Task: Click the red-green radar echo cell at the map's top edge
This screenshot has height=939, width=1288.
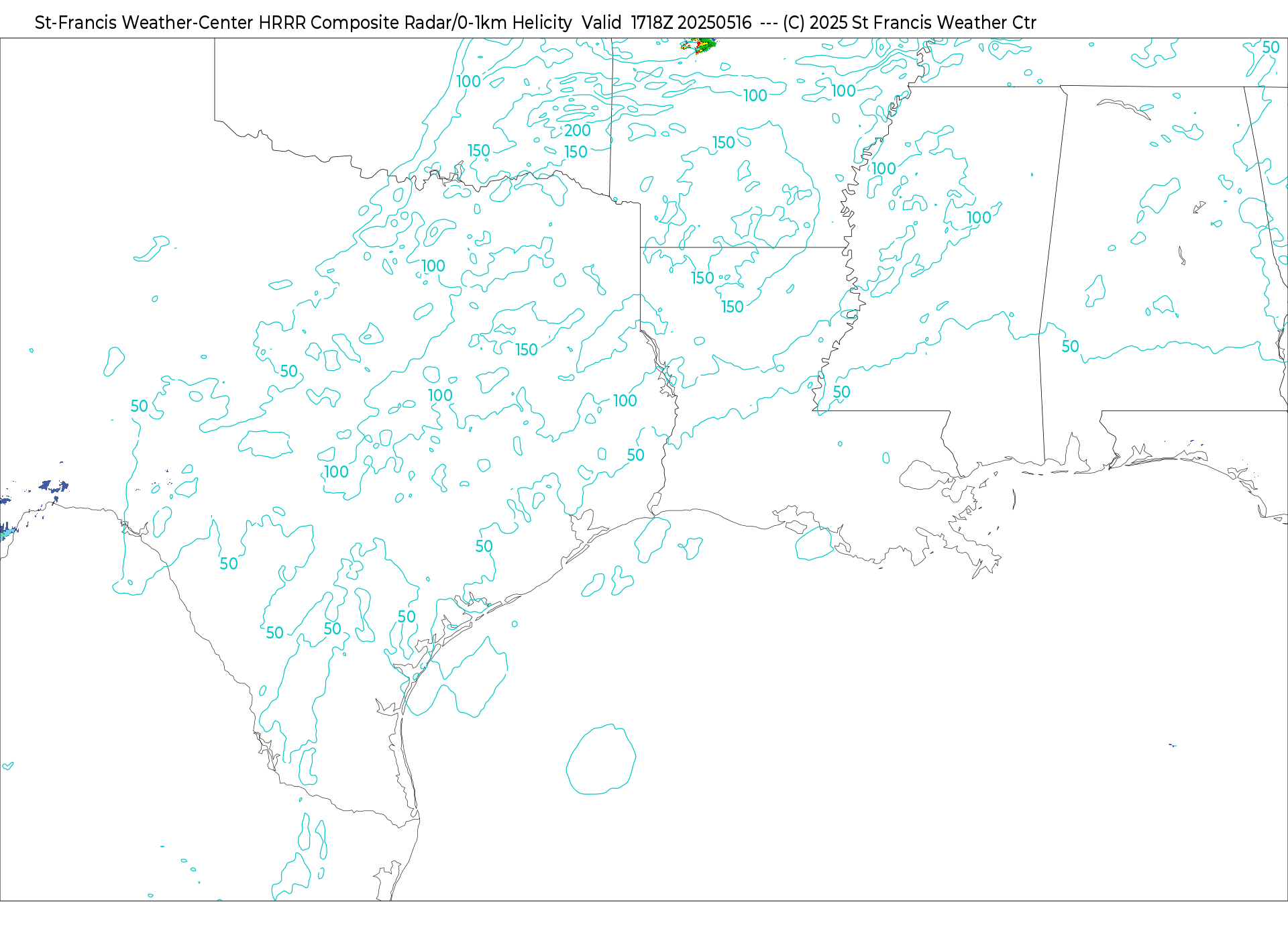Action: 698,46
